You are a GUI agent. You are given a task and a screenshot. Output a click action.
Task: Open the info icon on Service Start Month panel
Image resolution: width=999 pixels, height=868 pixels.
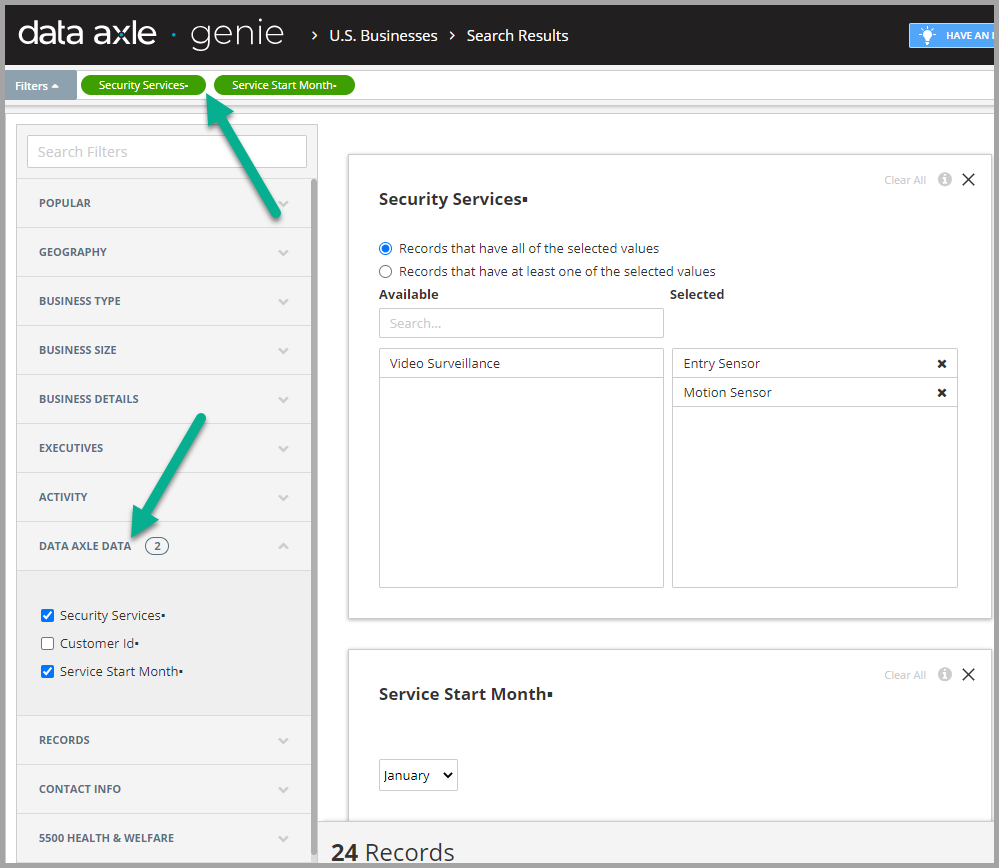pyautogui.click(x=944, y=674)
